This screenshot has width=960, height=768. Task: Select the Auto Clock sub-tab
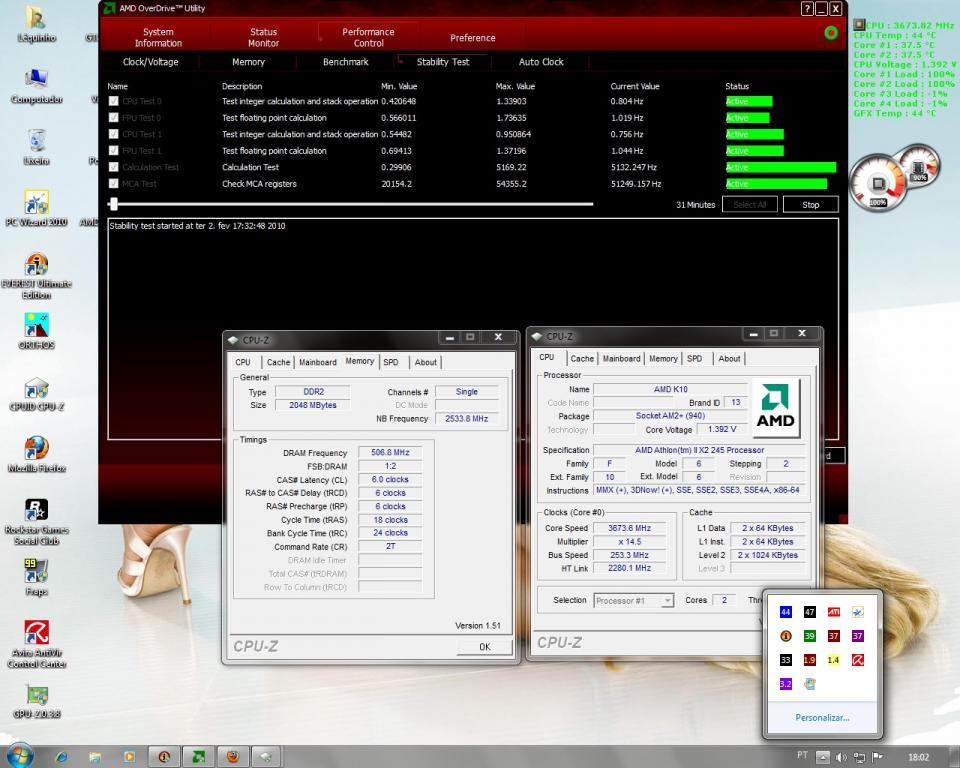541,62
